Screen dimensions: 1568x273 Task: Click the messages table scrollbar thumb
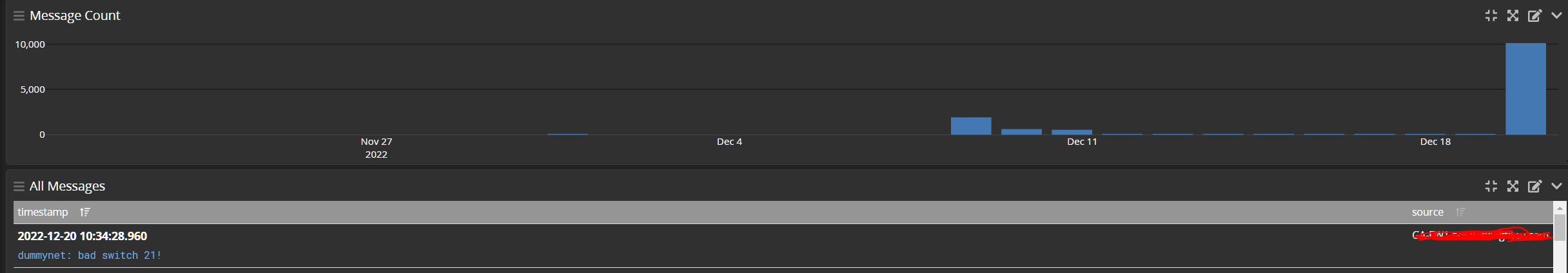1560,227
